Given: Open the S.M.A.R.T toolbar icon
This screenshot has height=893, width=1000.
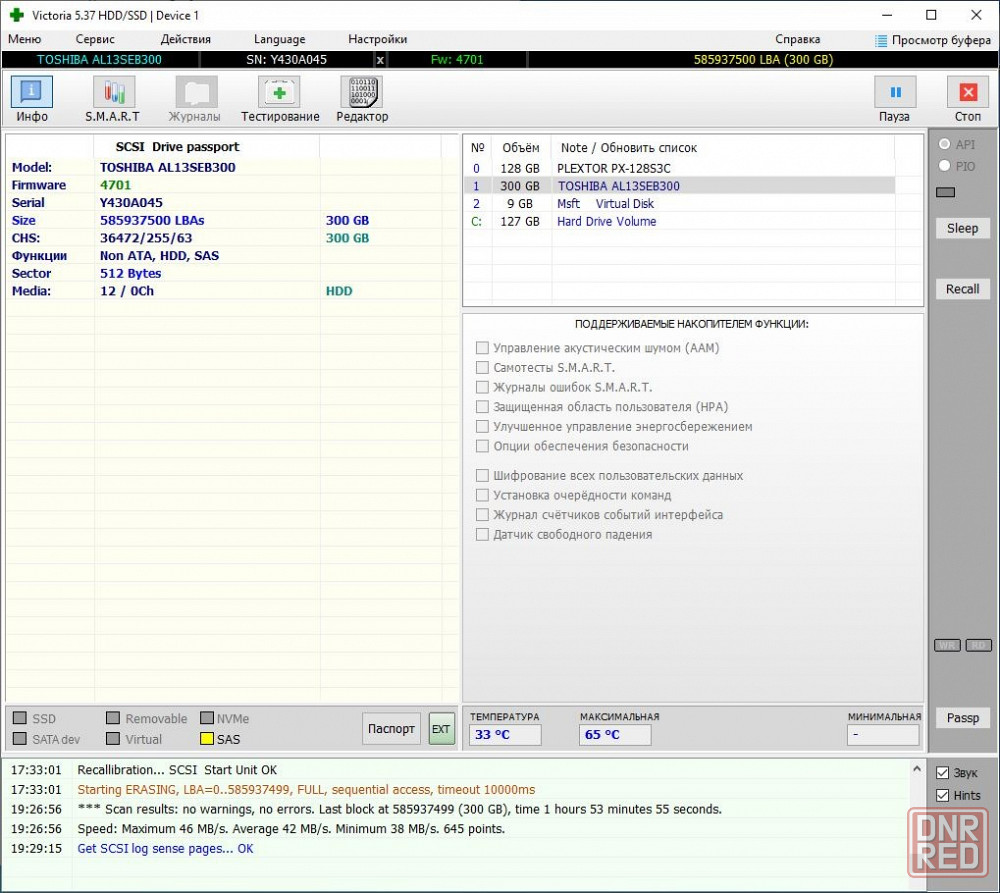Looking at the screenshot, I should pyautogui.click(x=114, y=92).
